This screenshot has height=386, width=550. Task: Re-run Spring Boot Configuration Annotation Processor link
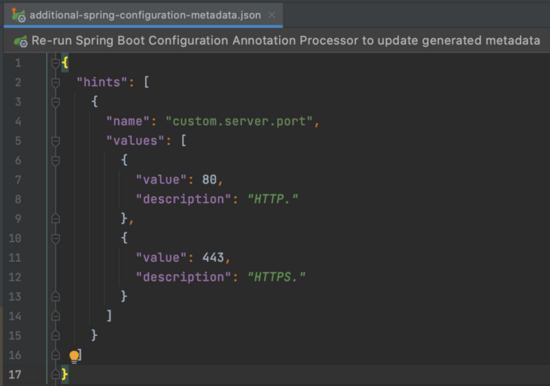coord(286,41)
